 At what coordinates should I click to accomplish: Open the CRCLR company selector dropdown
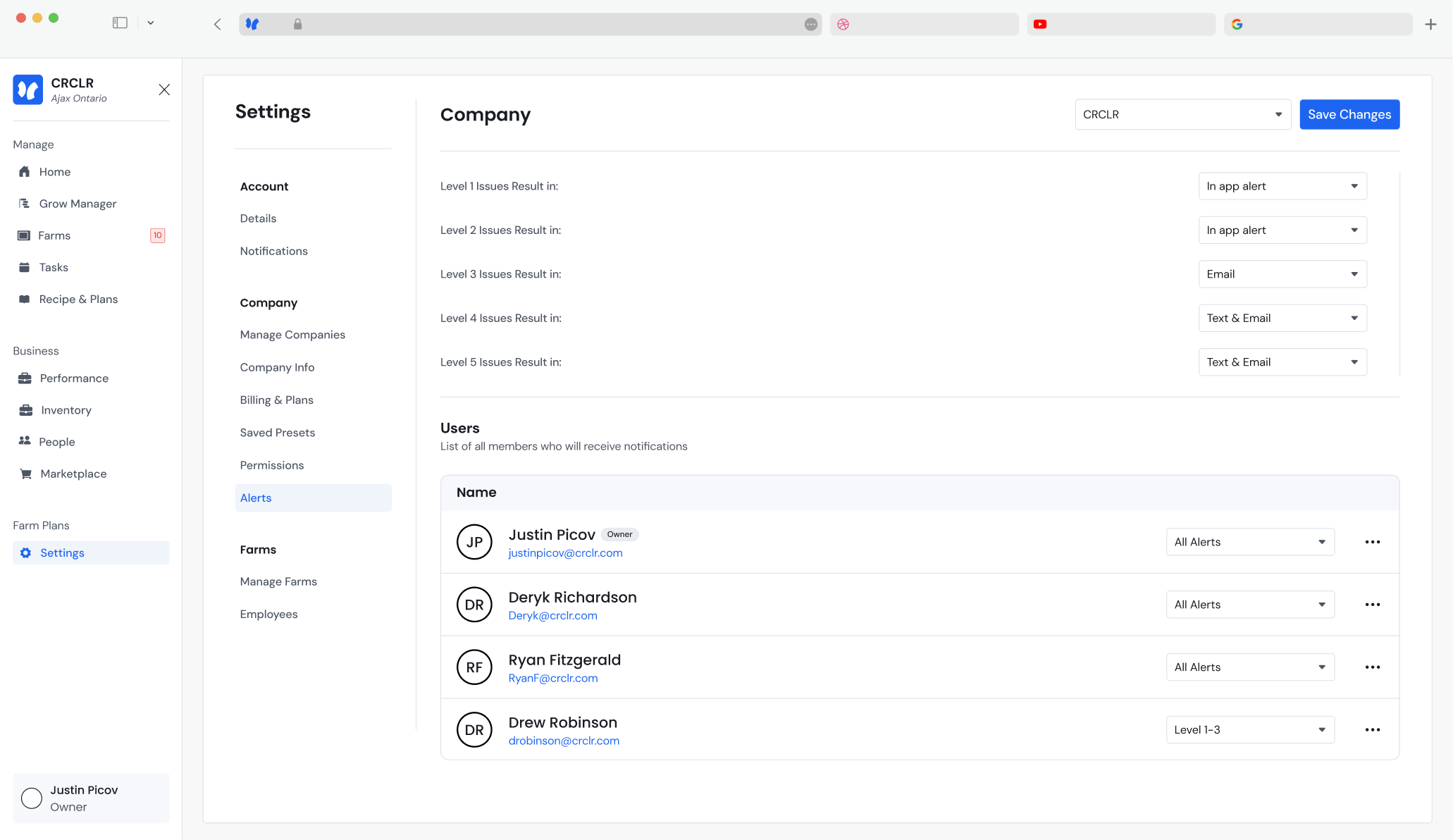[1182, 114]
